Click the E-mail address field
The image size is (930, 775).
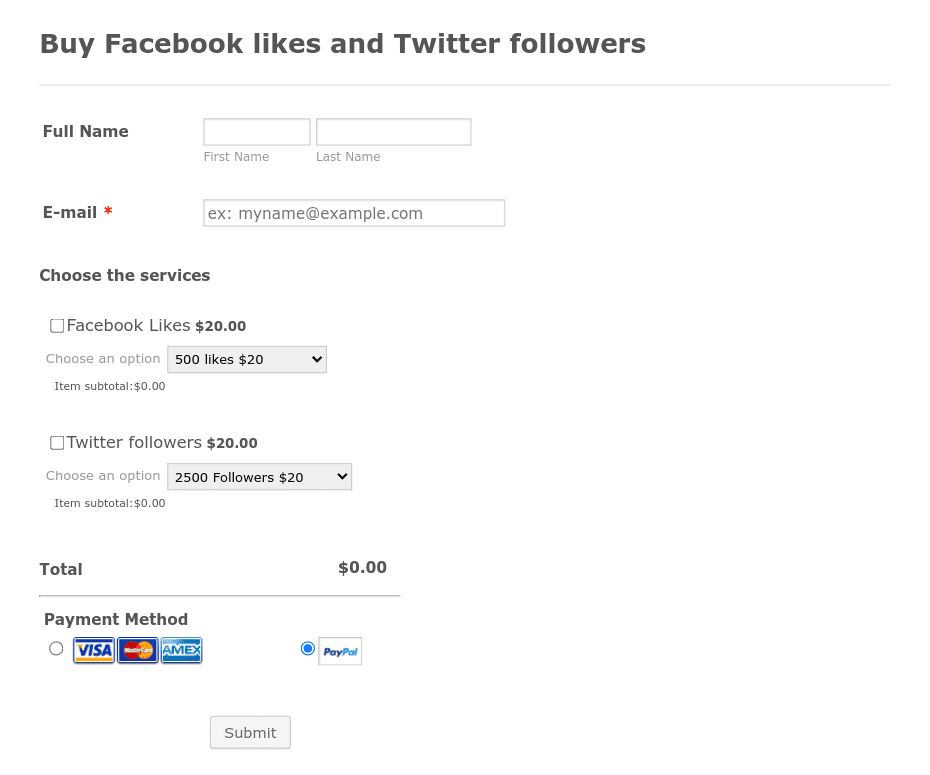click(x=353, y=212)
